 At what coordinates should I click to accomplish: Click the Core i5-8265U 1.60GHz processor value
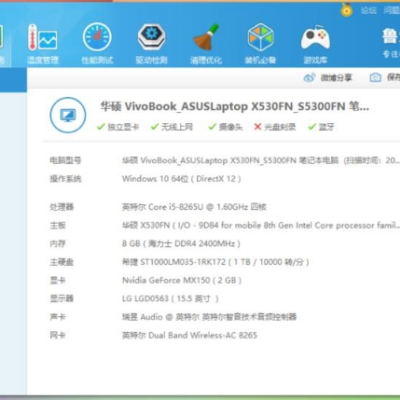tap(194, 207)
